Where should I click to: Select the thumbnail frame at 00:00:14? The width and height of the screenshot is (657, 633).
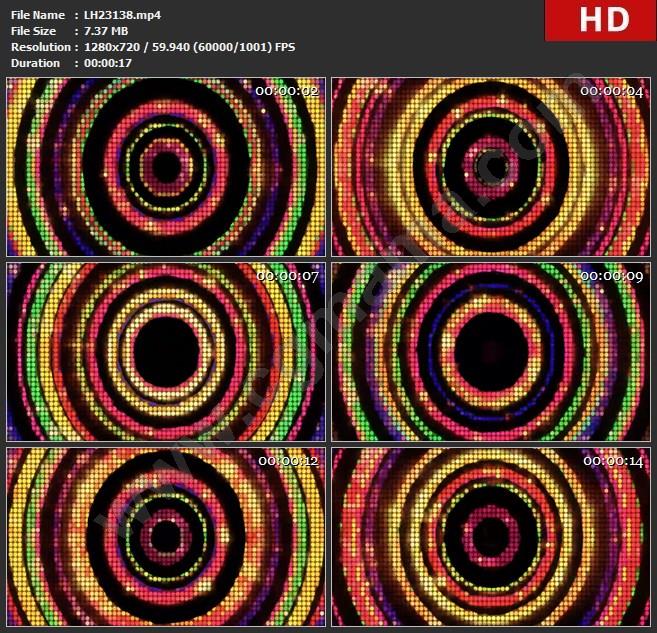pos(491,537)
